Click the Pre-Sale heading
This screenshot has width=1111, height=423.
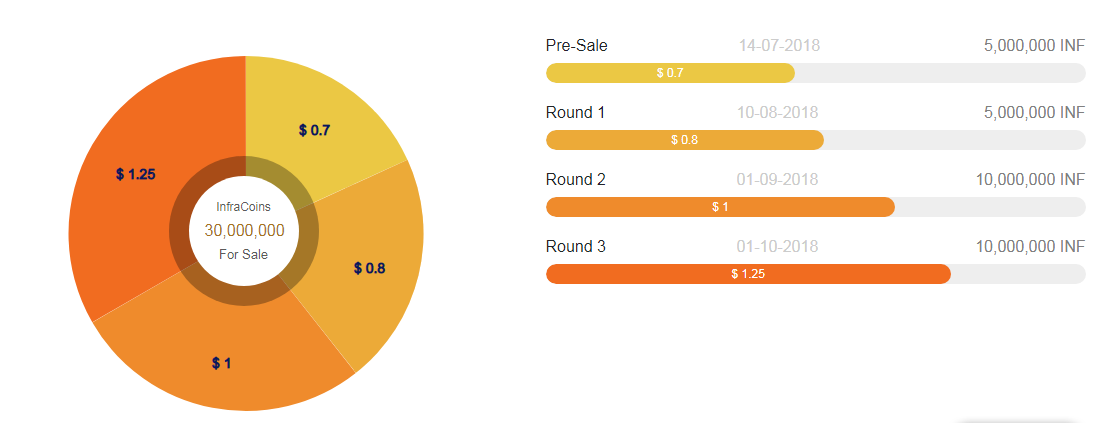click(577, 45)
